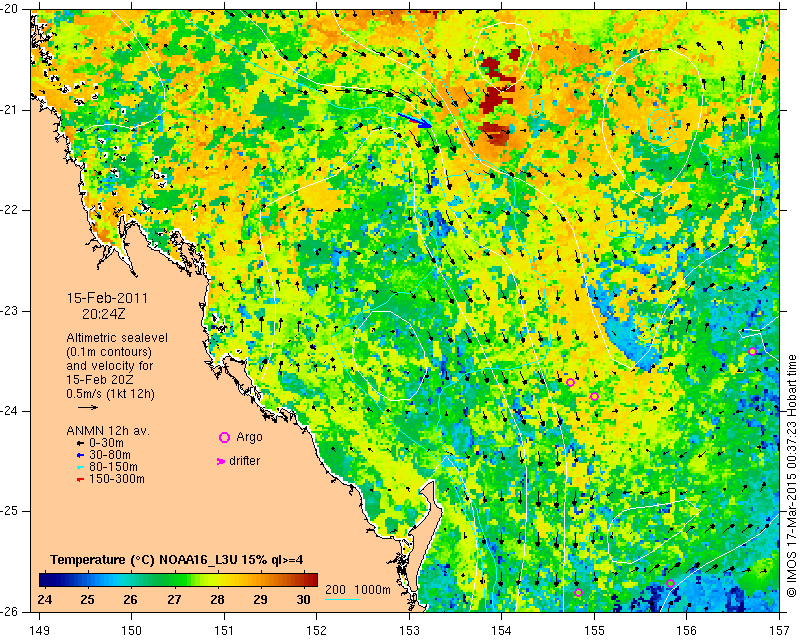Click the latitude axis label -26
Viewport: 800px width, 640px height.
point(10,612)
